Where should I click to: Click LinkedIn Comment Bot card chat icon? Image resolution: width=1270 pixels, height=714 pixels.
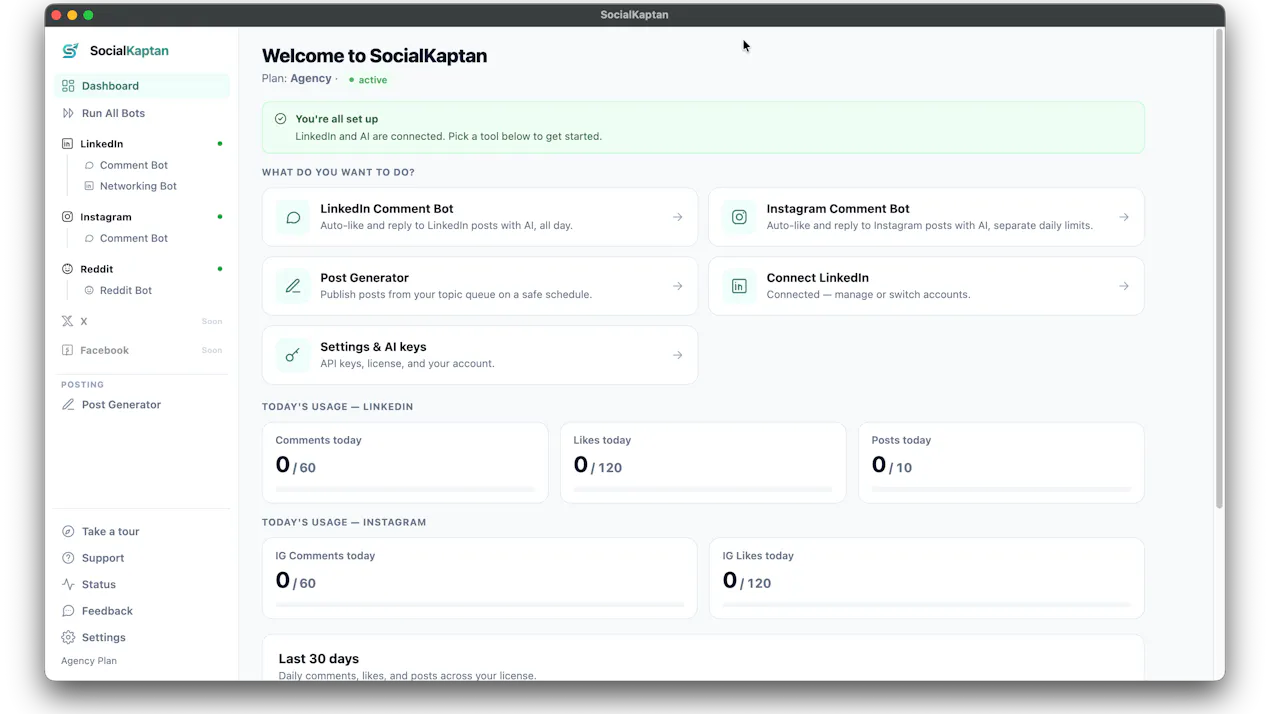(293, 217)
